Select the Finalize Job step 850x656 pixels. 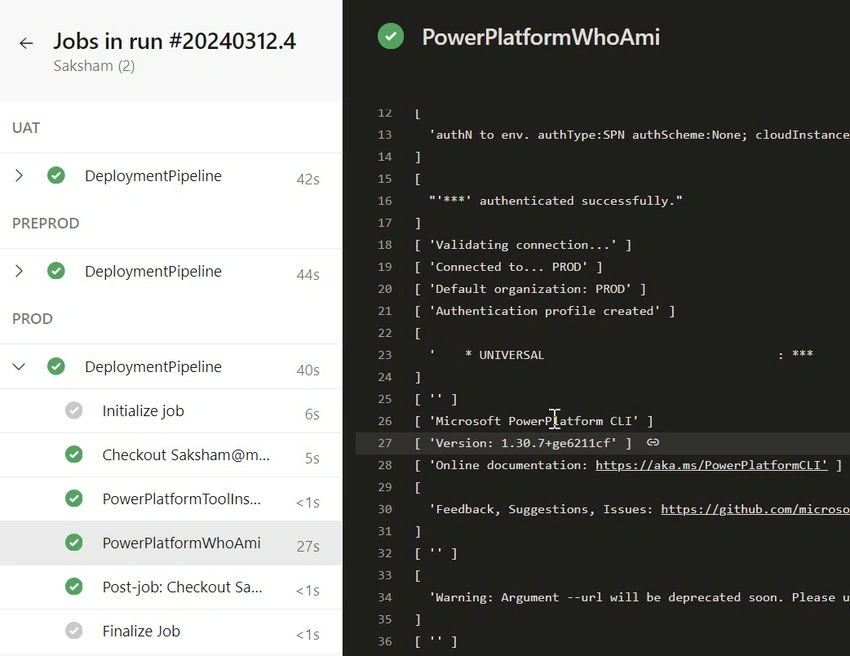(x=171, y=631)
